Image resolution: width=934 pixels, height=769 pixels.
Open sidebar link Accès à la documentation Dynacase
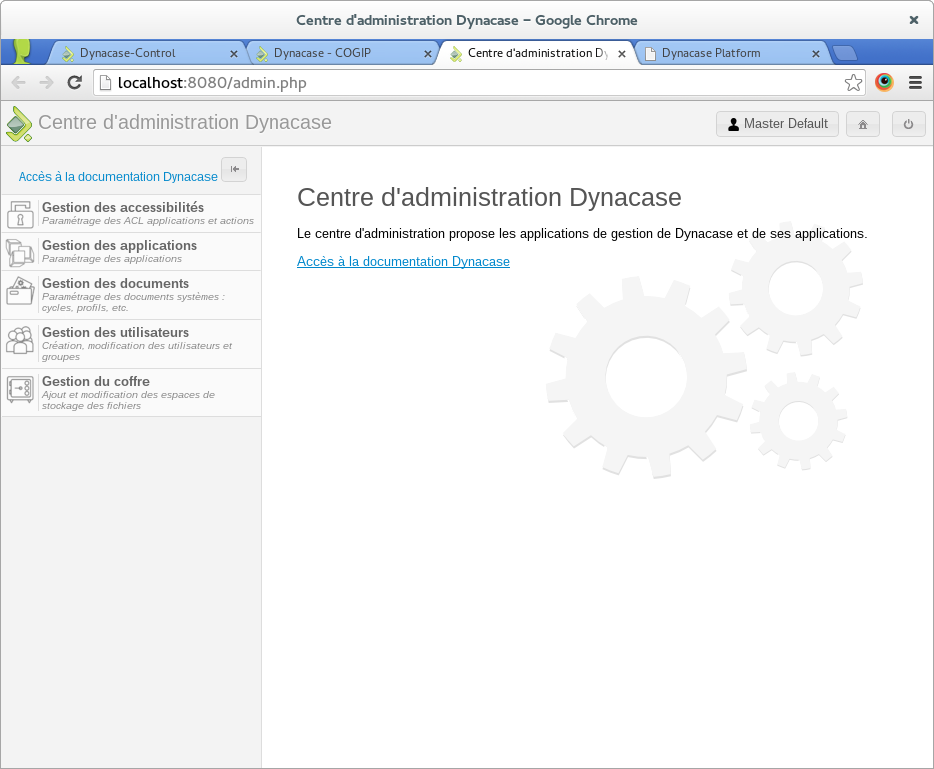pyautogui.click(x=118, y=177)
